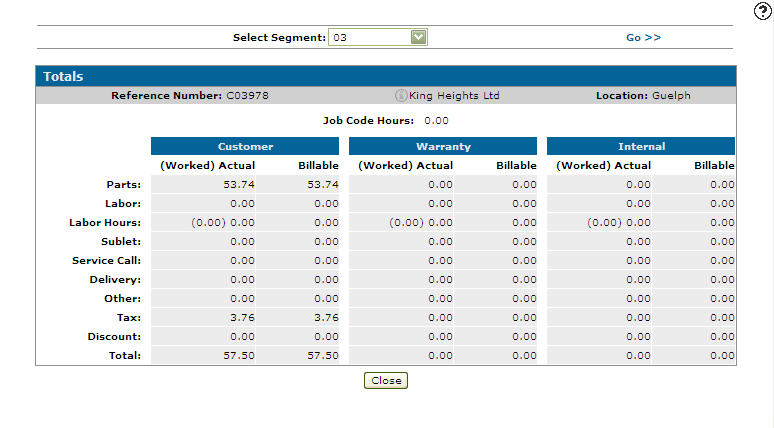Viewport: 774px width, 428px height.
Task: Click the Job Code Hours value
Action: pyautogui.click(x=435, y=120)
